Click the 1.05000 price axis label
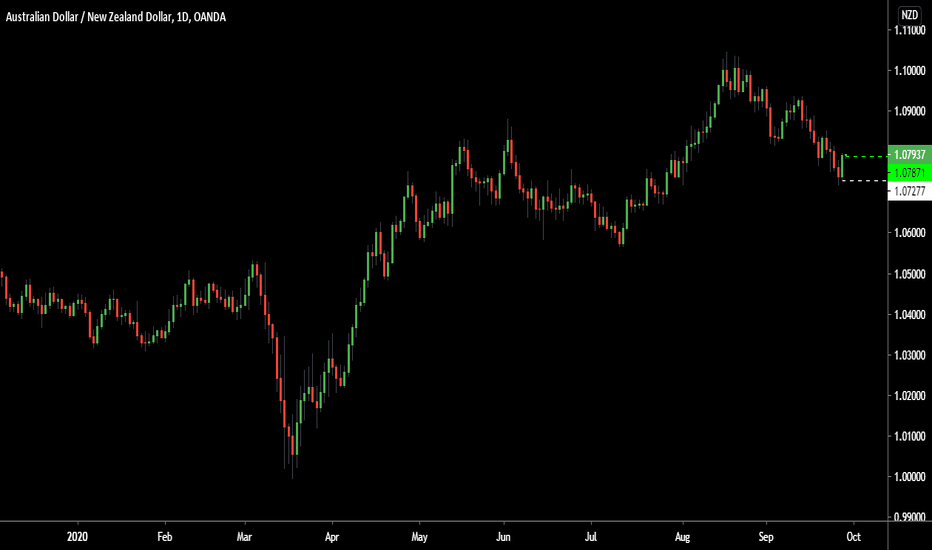 pos(910,274)
